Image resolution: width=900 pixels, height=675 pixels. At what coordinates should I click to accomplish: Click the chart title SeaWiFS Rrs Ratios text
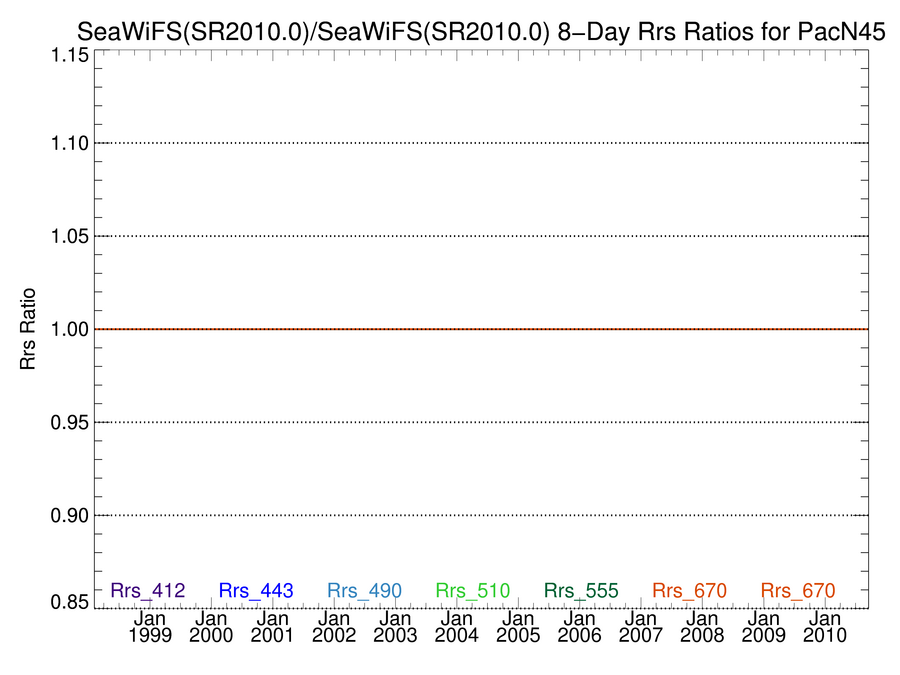pos(481,32)
